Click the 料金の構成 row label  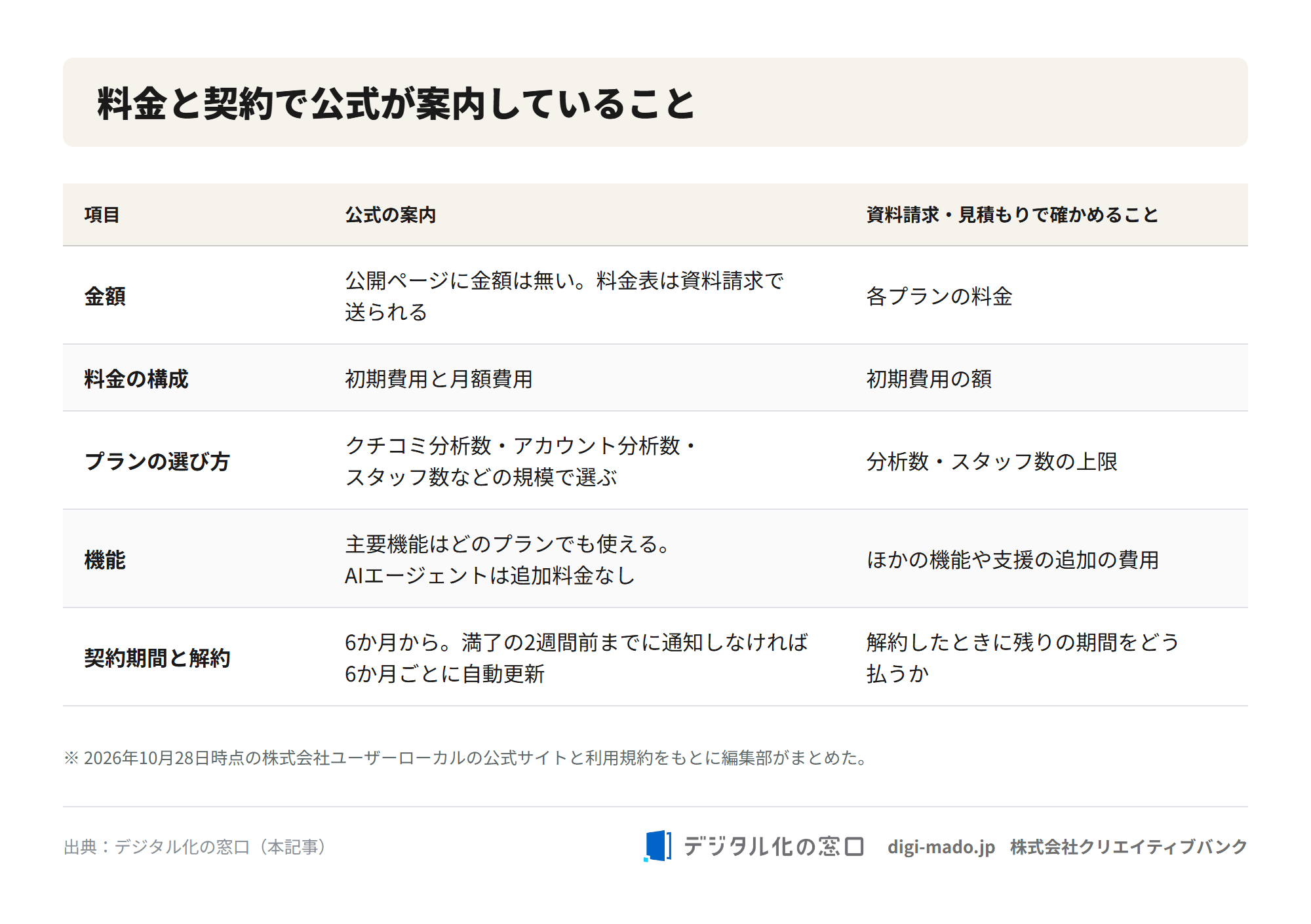pyautogui.click(x=136, y=379)
